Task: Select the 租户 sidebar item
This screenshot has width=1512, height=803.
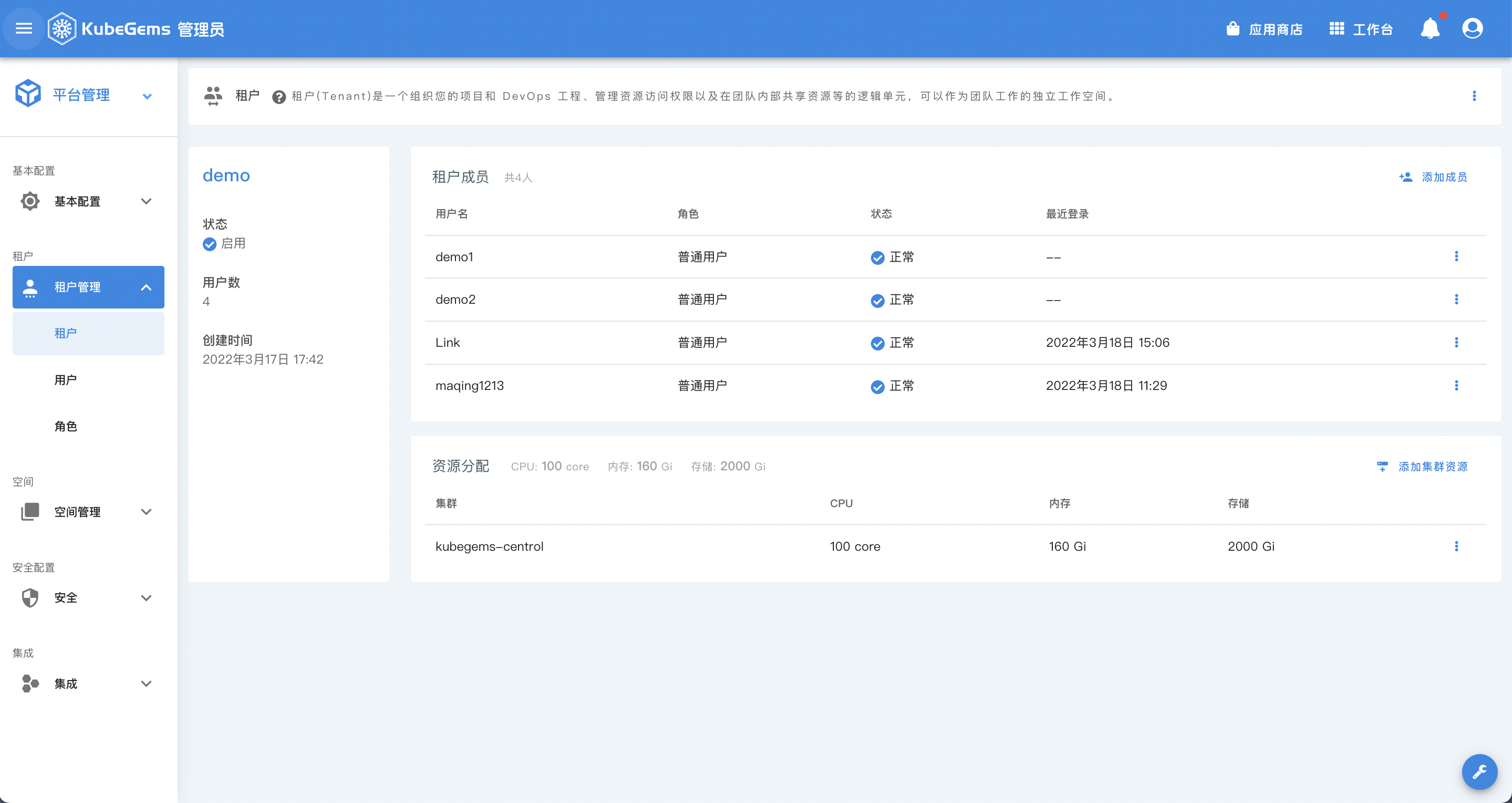Action: (88, 333)
